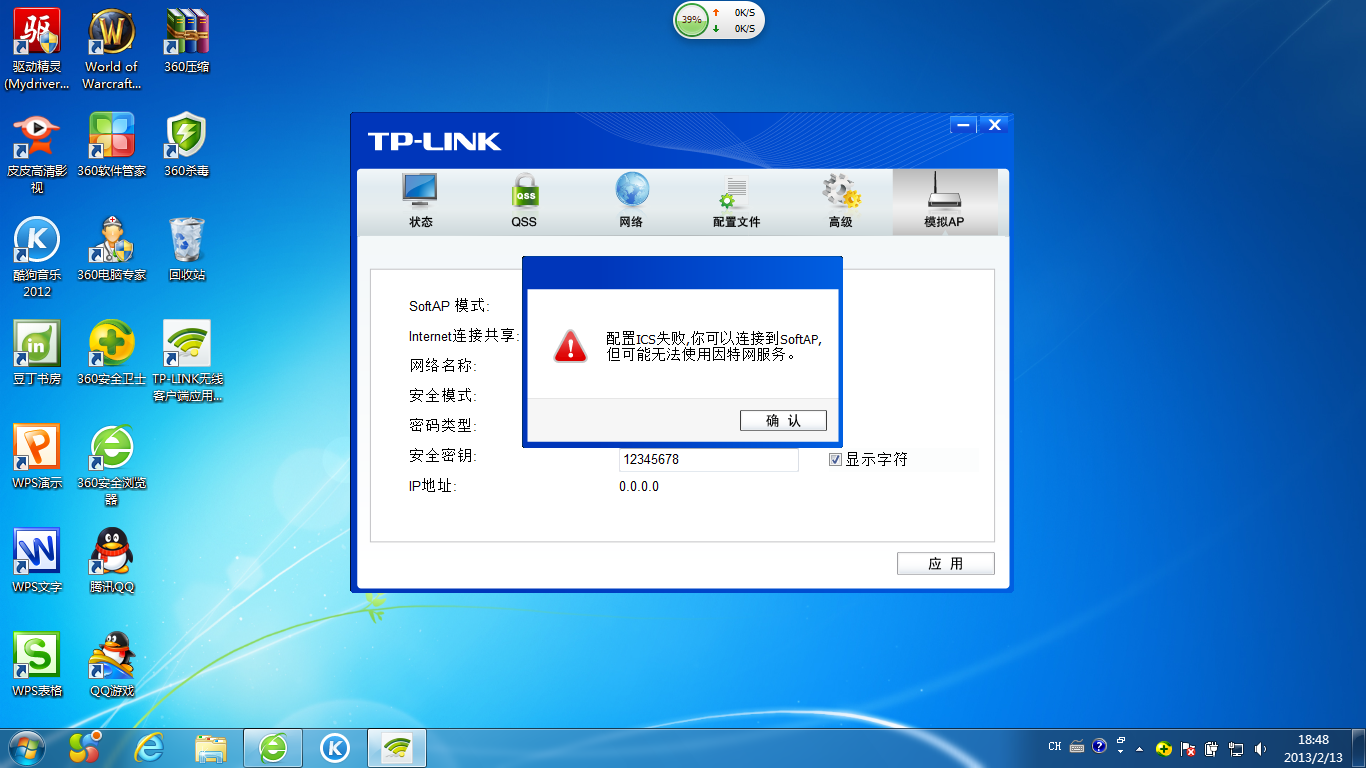Open 360安全浏览器 desktop shortcut
The width and height of the screenshot is (1366, 768).
[111, 465]
